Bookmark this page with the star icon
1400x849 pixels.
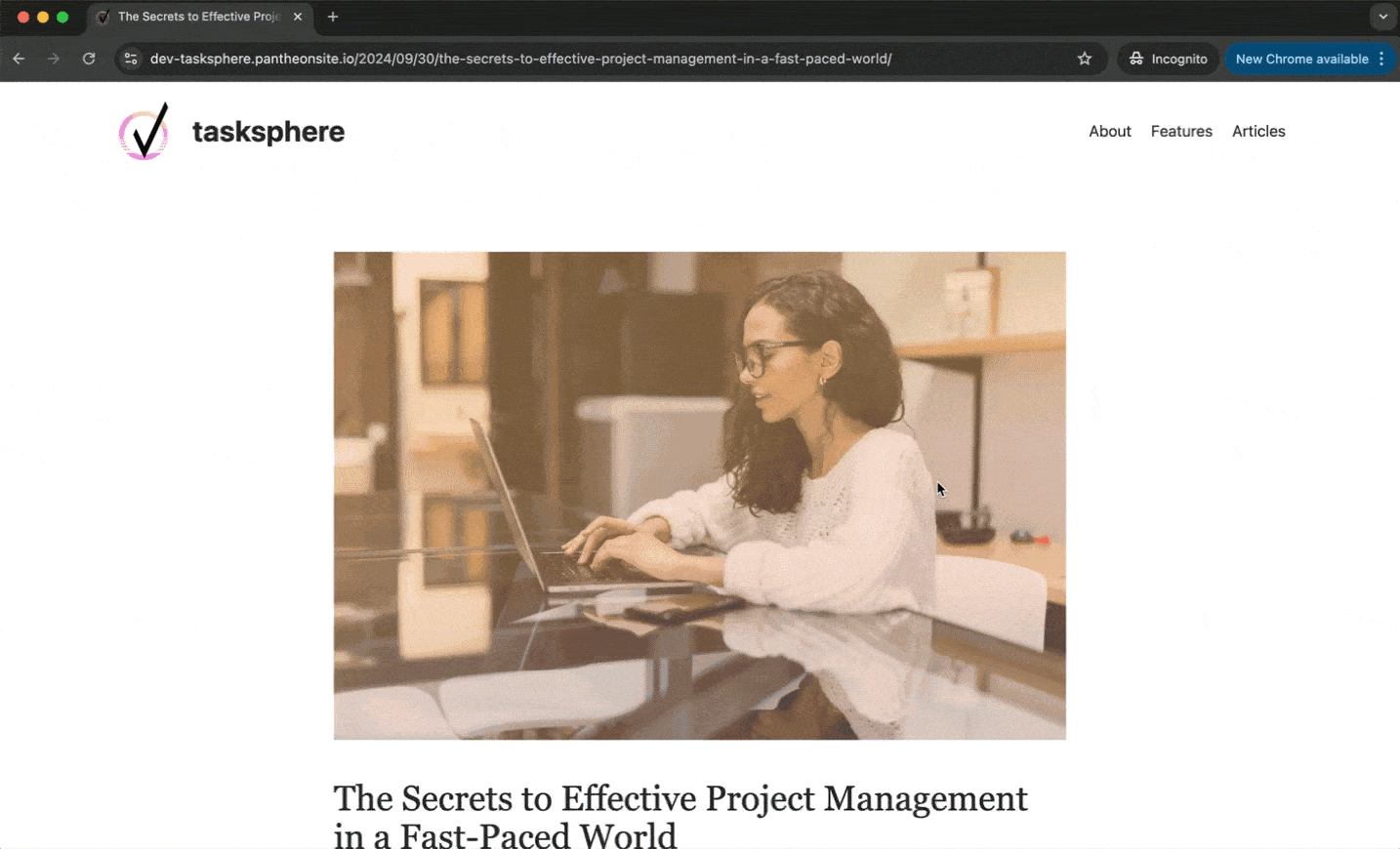[x=1085, y=59]
